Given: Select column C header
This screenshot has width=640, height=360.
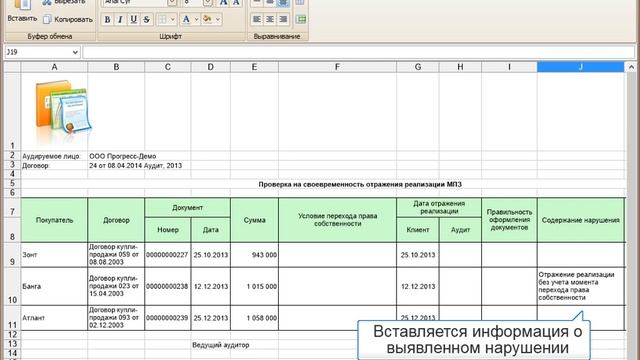Looking at the screenshot, I should pyautogui.click(x=168, y=67).
